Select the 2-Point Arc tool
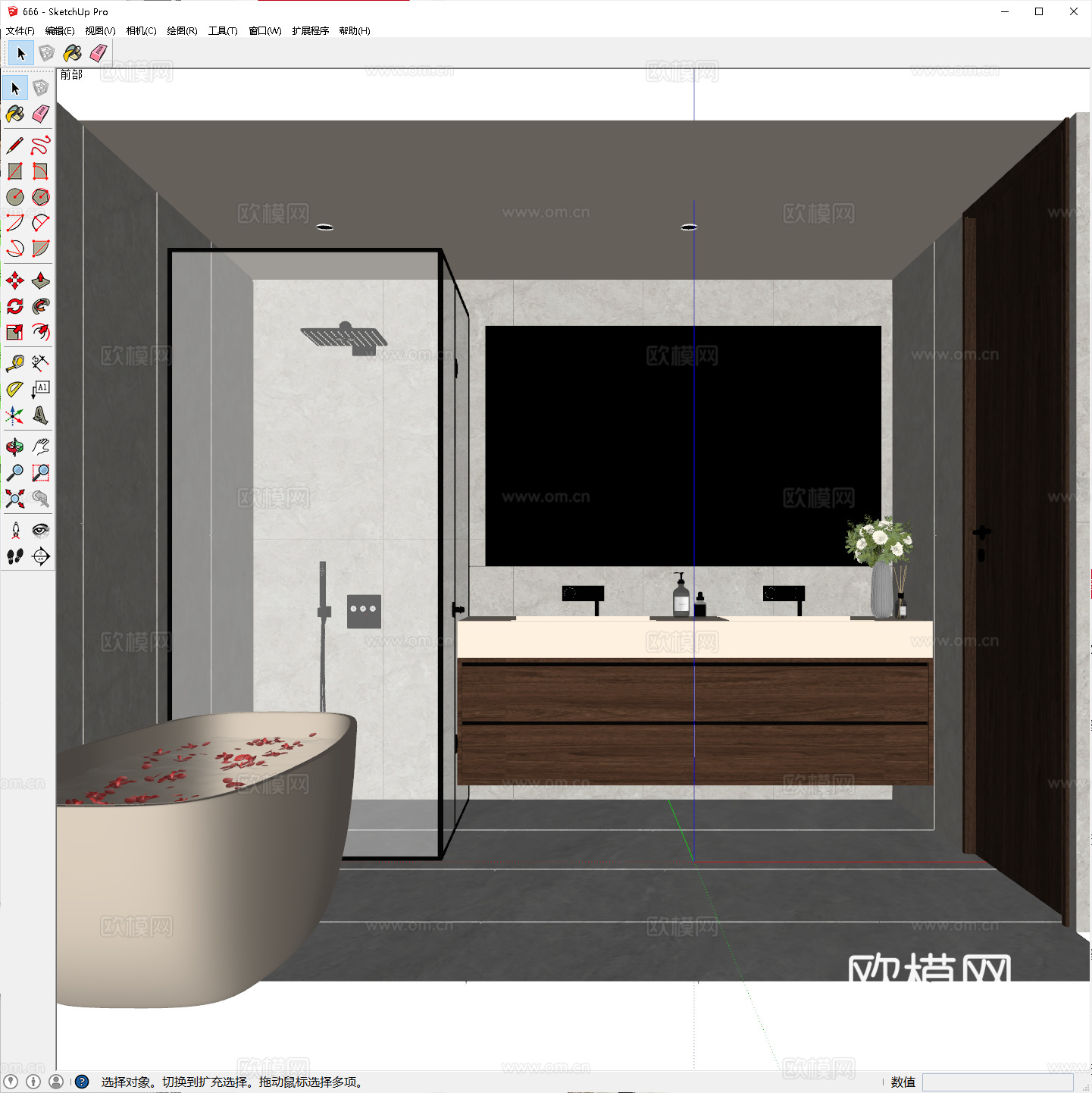The width and height of the screenshot is (1092, 1093). 41,222
